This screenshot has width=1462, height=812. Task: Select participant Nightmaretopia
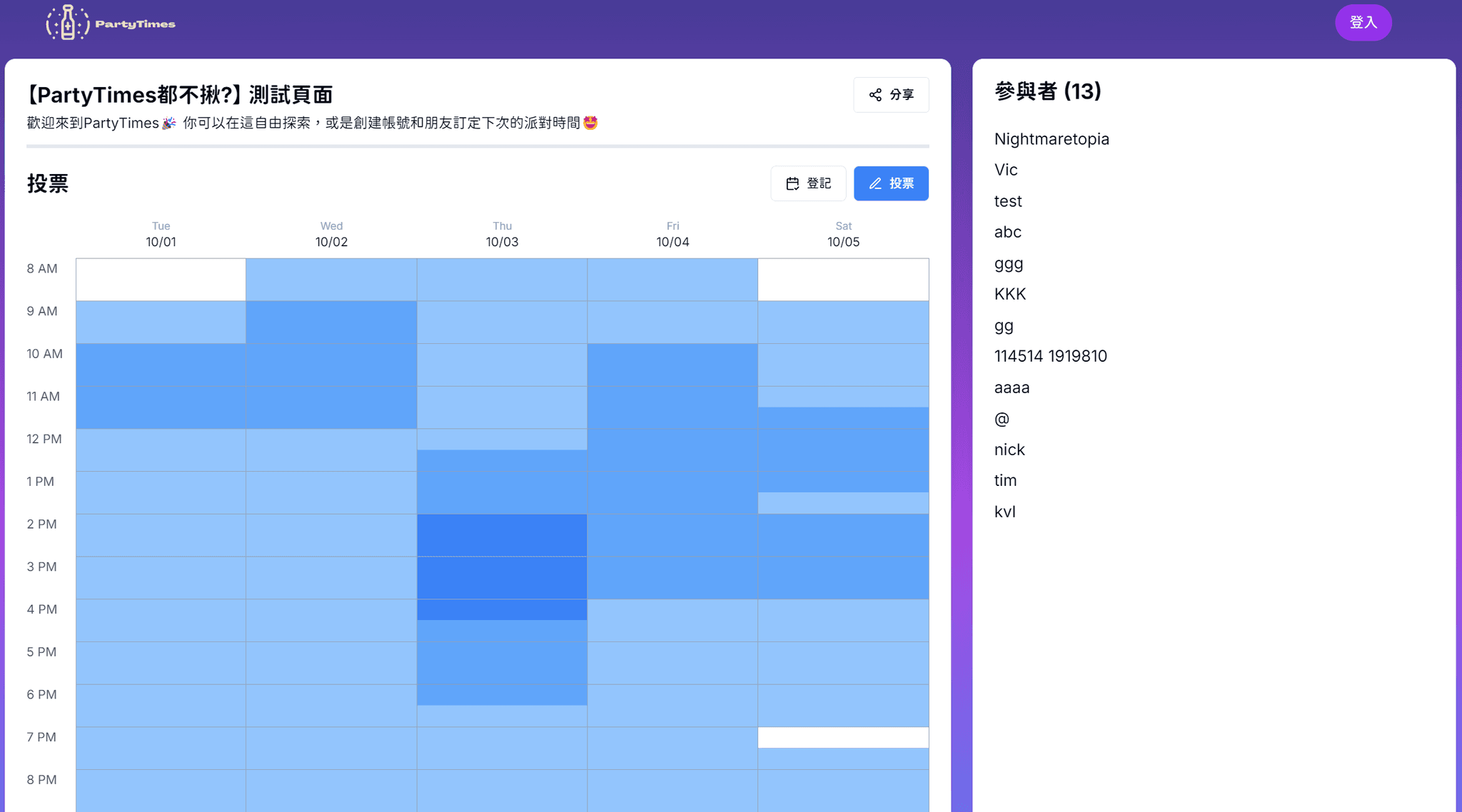click(x=1052, y=139)
